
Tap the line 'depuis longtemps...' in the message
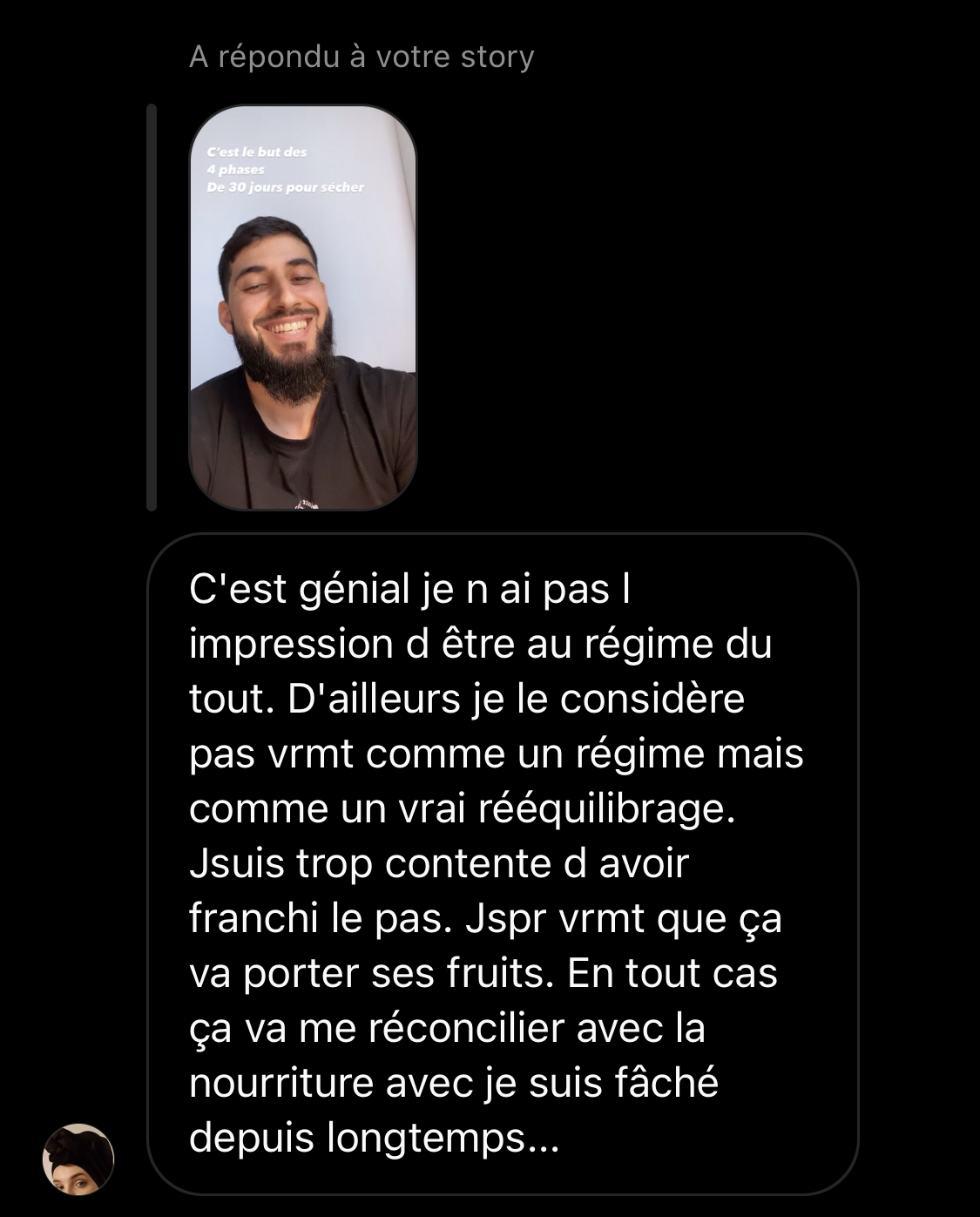pyautogui.click(x=374, y=1138)
